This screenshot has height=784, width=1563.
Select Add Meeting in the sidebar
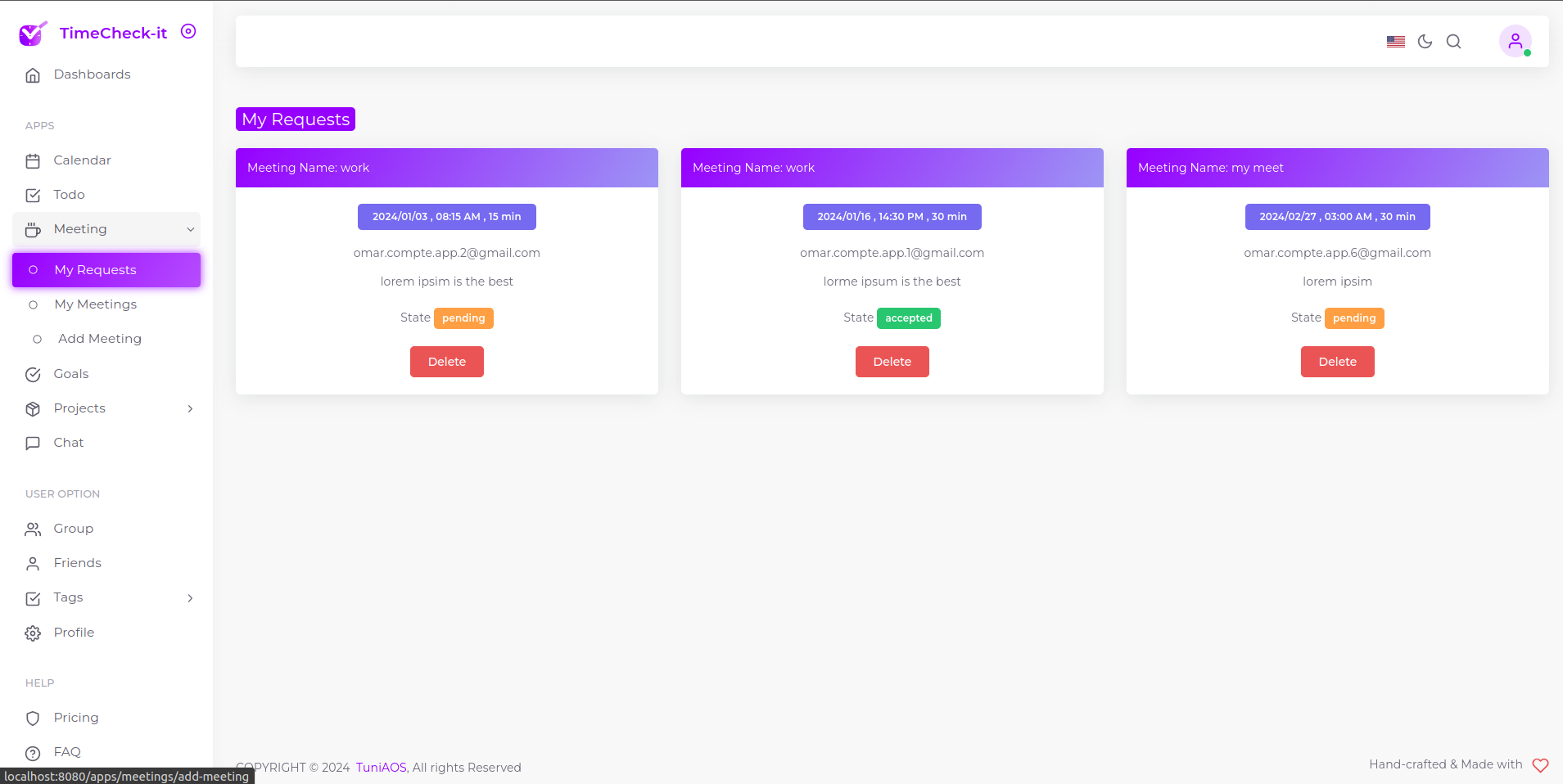[98, 338]
